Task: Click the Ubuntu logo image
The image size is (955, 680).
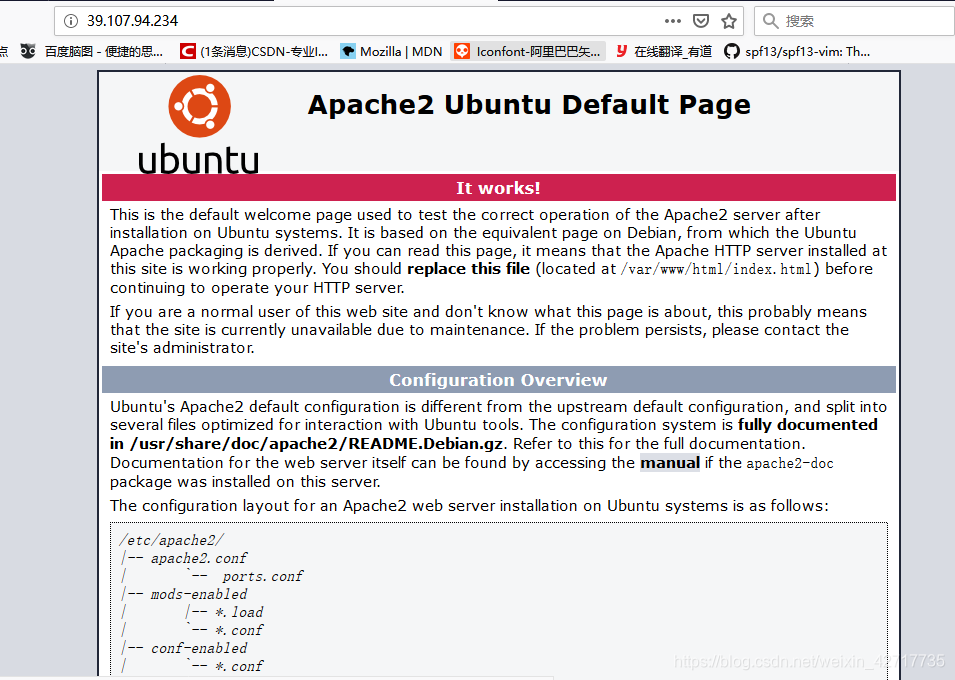Action: [x=199, y=124]
